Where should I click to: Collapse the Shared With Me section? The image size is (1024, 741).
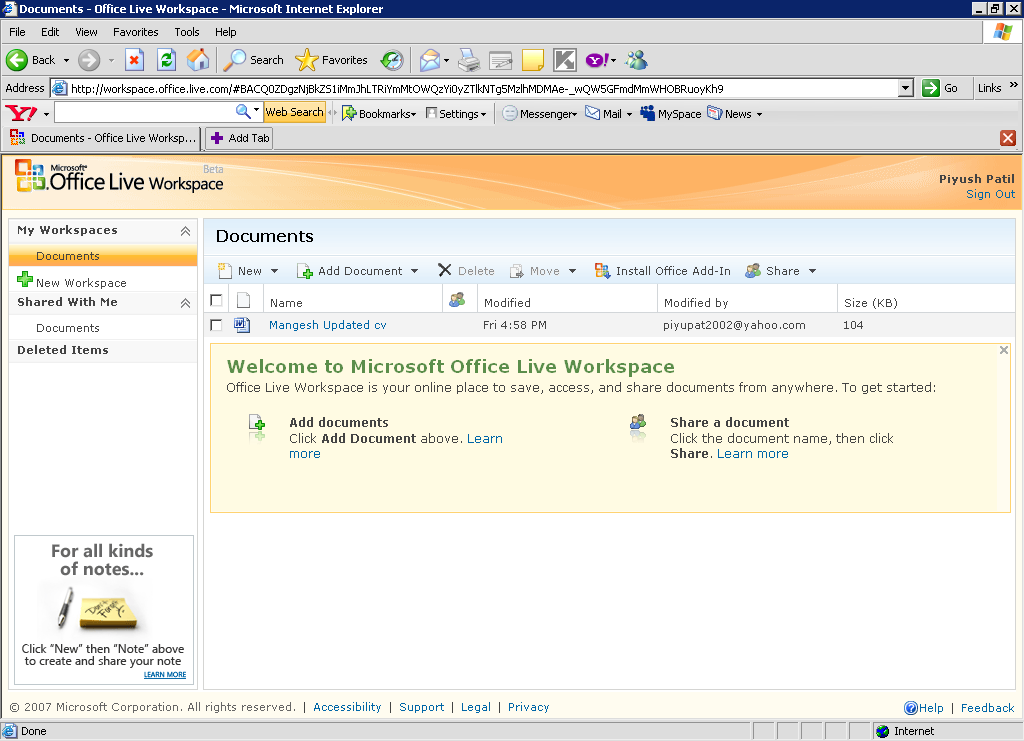(x=185, y=303)
